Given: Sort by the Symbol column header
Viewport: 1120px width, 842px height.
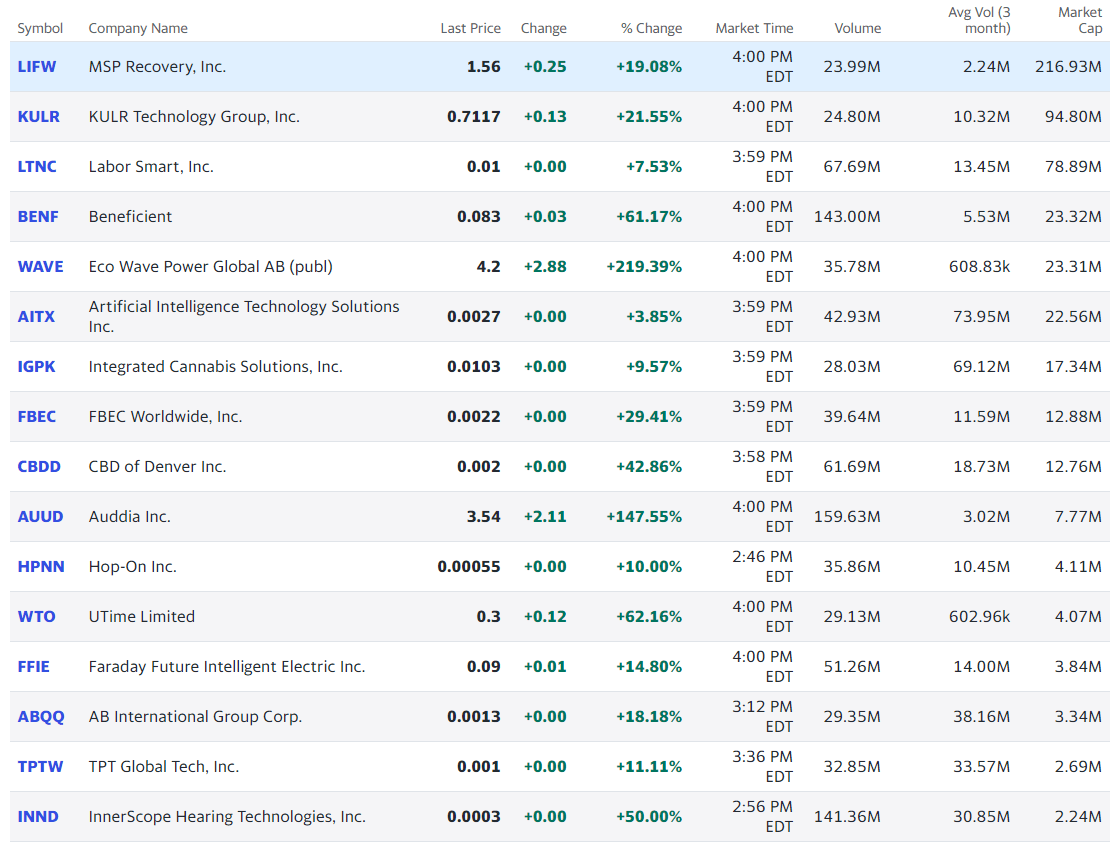Looking at the screenshot, I should pos(40,29).
